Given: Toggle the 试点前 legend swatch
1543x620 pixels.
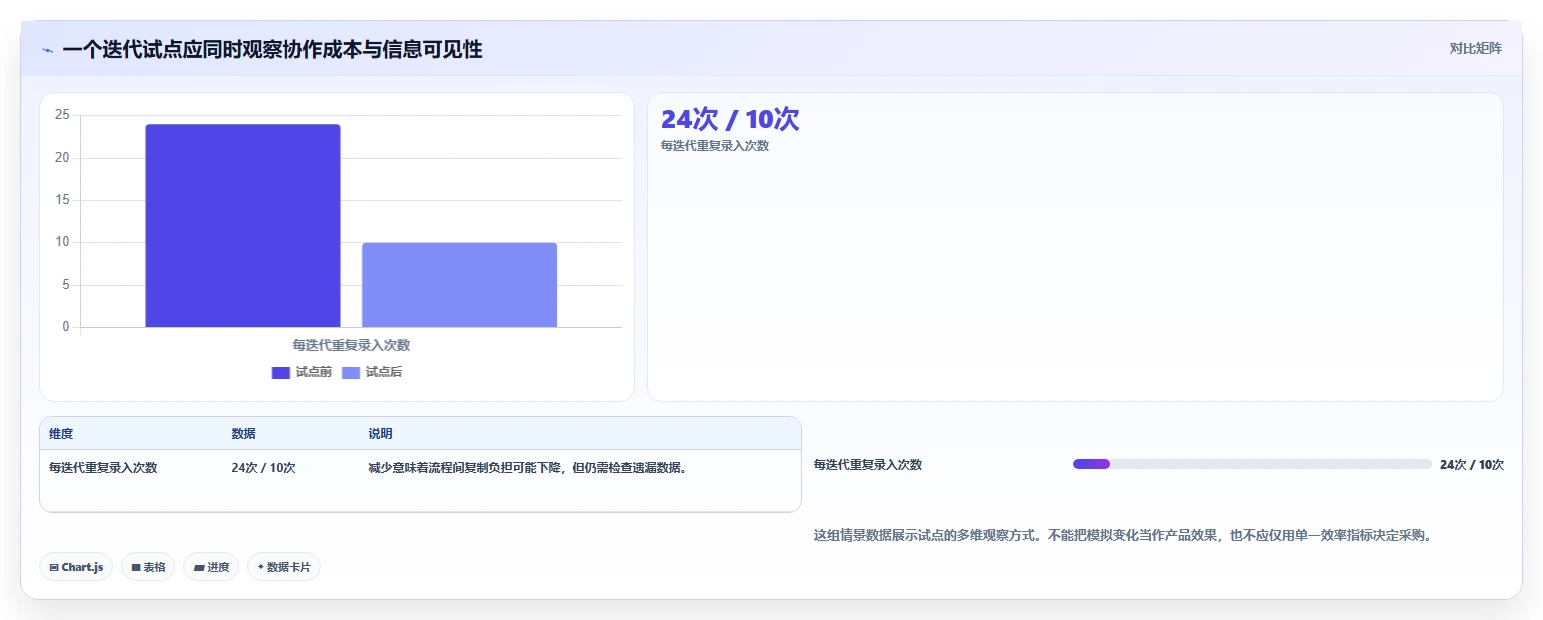Looking at the screenshot, I should [x=281, y=373].
